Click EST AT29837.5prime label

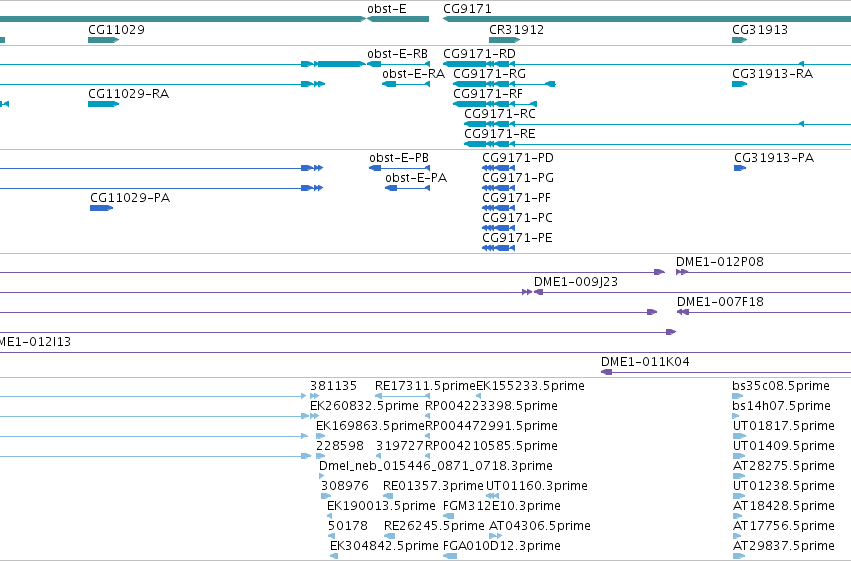pyautogui.click(x=784, y=546)
